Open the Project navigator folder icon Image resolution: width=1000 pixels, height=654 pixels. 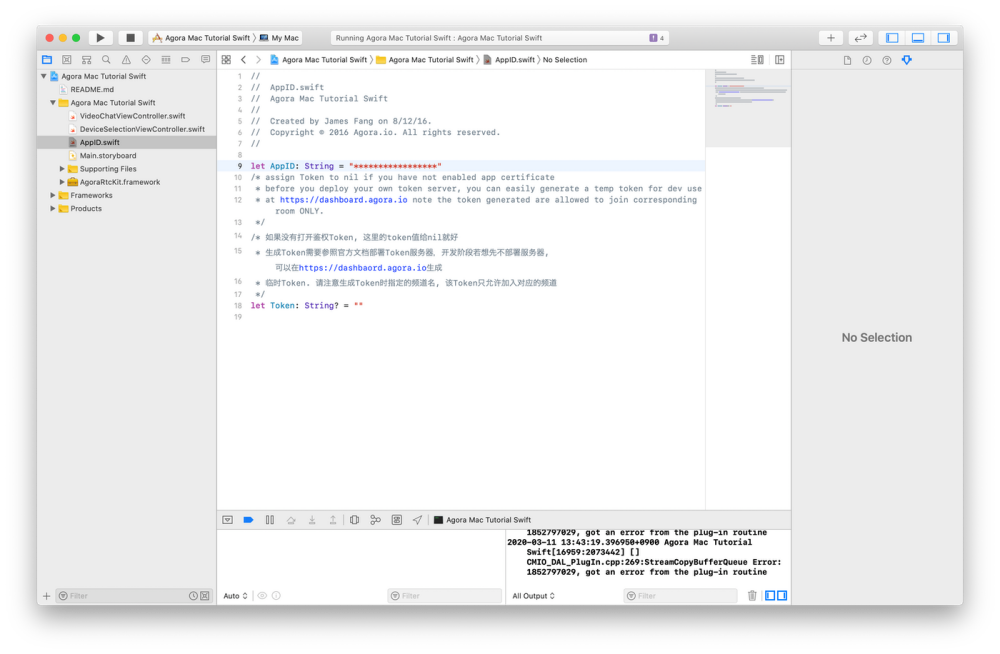[x=47, y=59]
